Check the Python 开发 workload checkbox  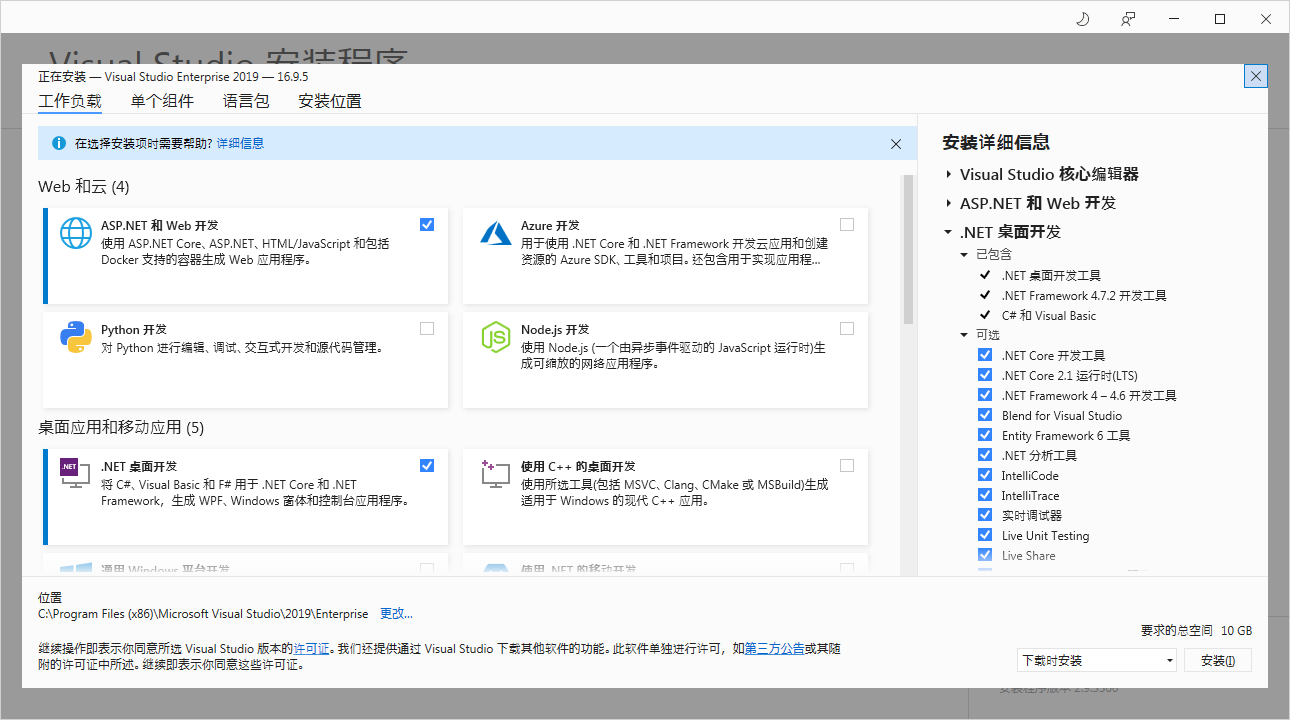click(427, 328)
